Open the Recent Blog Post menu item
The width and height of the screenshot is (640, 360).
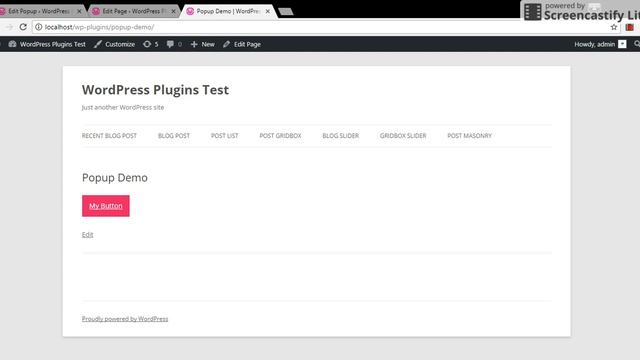(109, 136)
